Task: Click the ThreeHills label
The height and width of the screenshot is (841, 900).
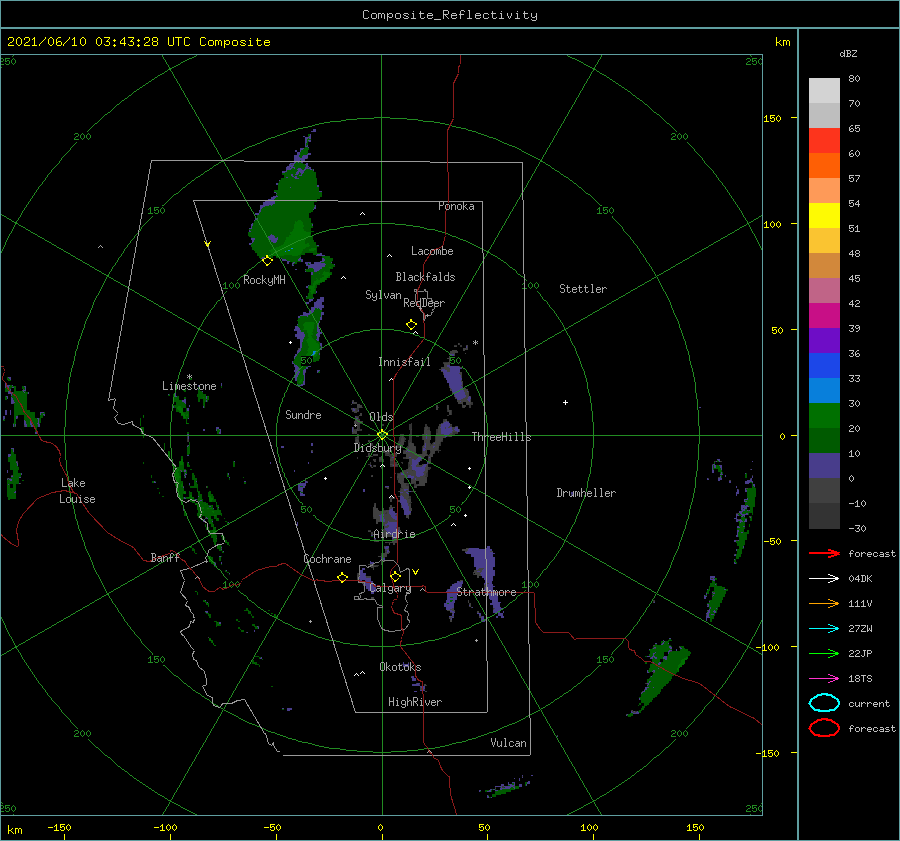Action: pyautogui.click(x=501, y=437)
